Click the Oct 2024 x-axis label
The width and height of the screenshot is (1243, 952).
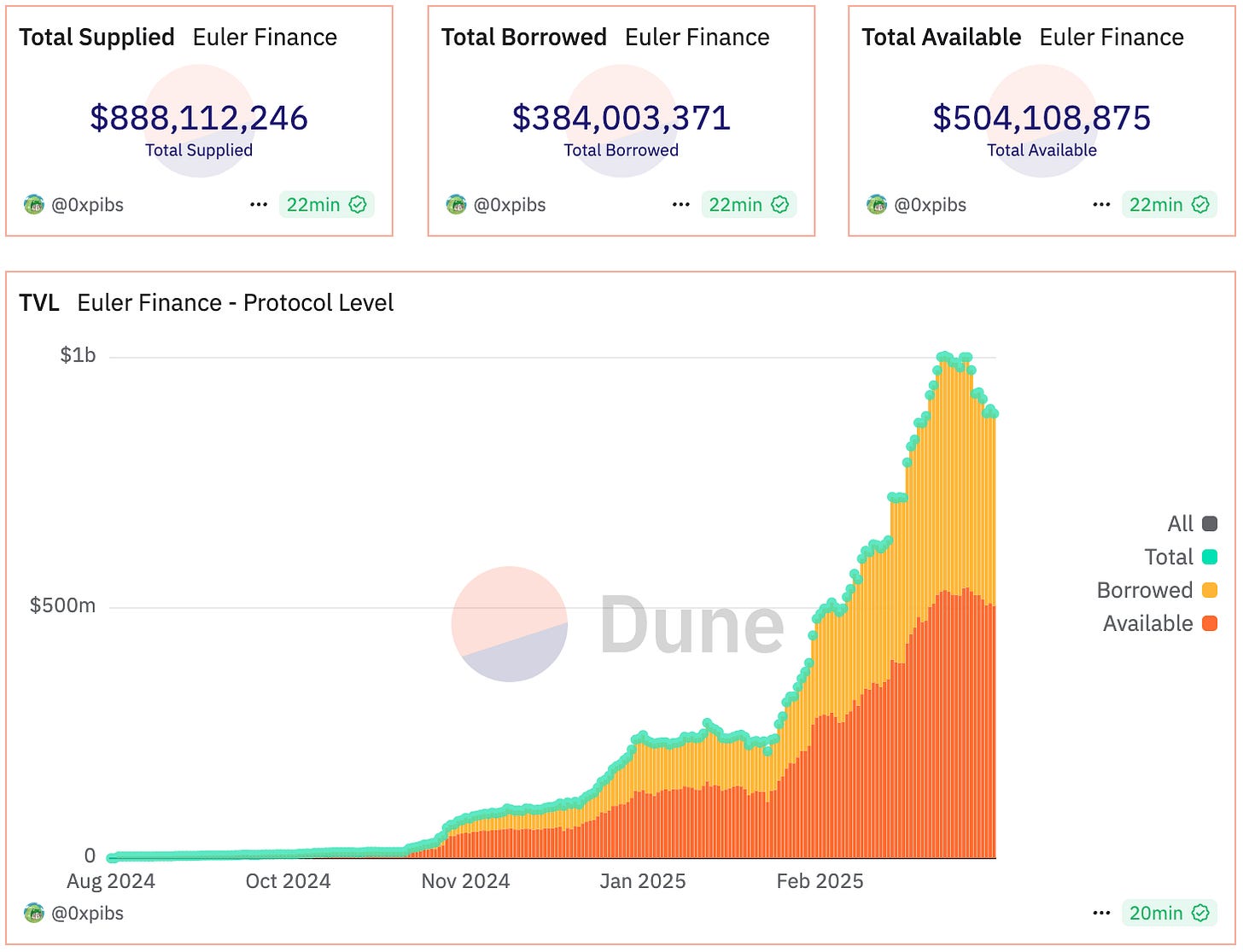pyautogui.click(x=288, y=881)
